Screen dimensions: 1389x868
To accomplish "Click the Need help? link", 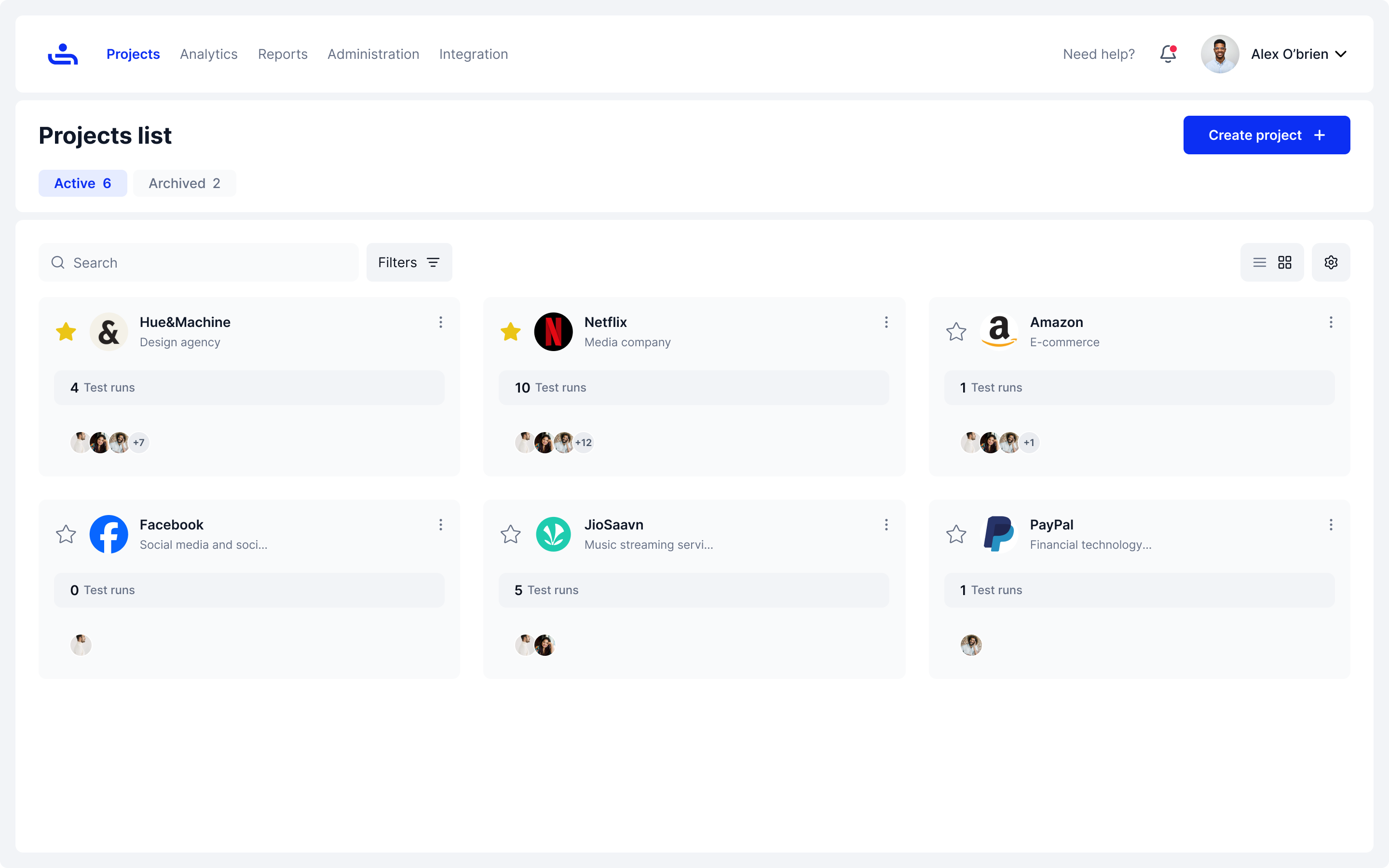I will point(1099,54).
